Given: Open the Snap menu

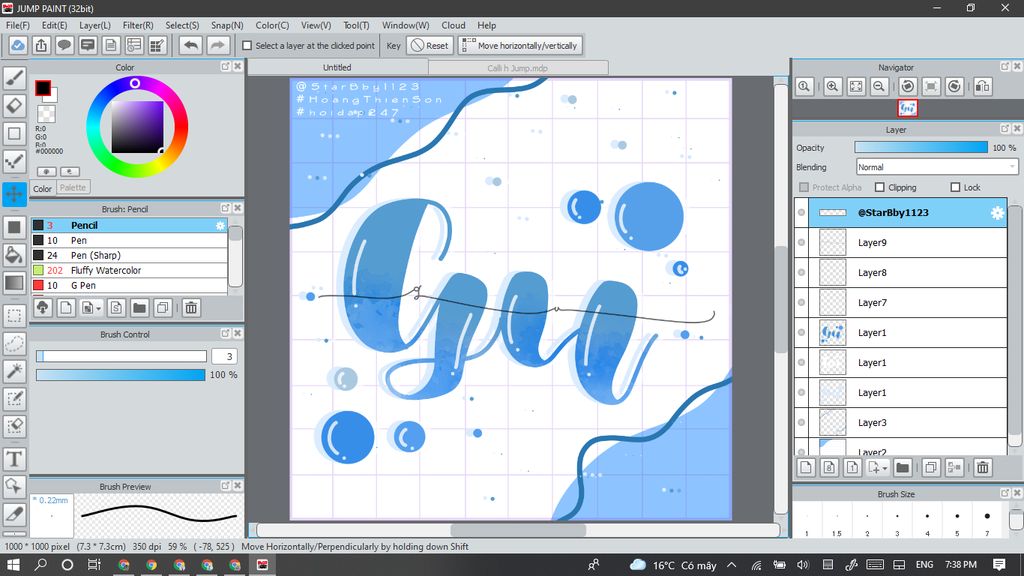Looking at the screenshot, I should pos(227,25).
